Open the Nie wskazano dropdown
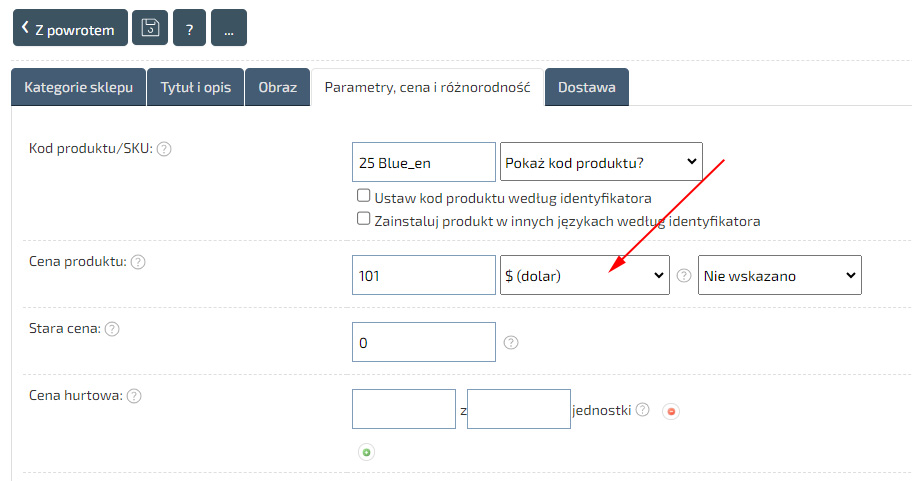912x481 pixels. (778, 276)
